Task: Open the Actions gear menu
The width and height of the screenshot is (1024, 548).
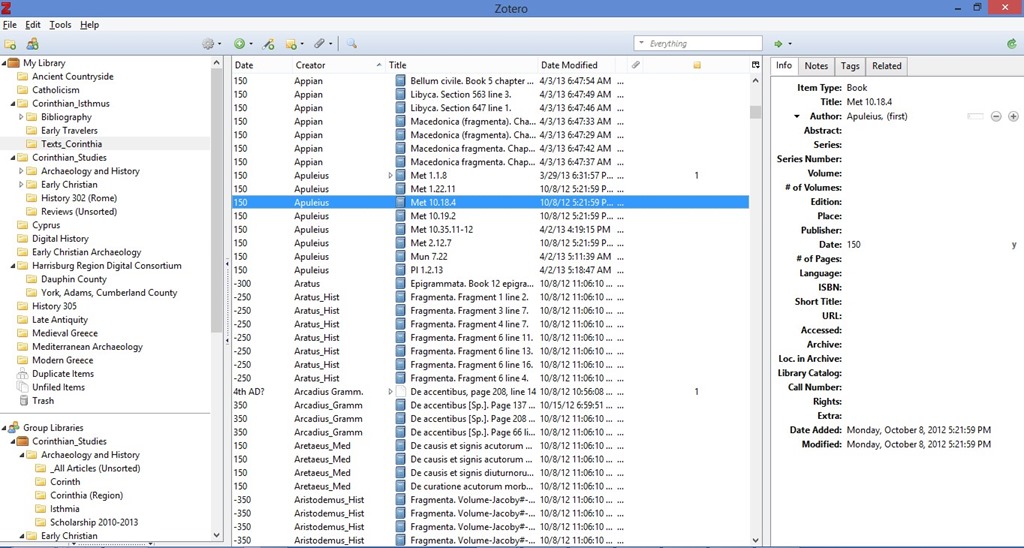Action: (210, 44)
